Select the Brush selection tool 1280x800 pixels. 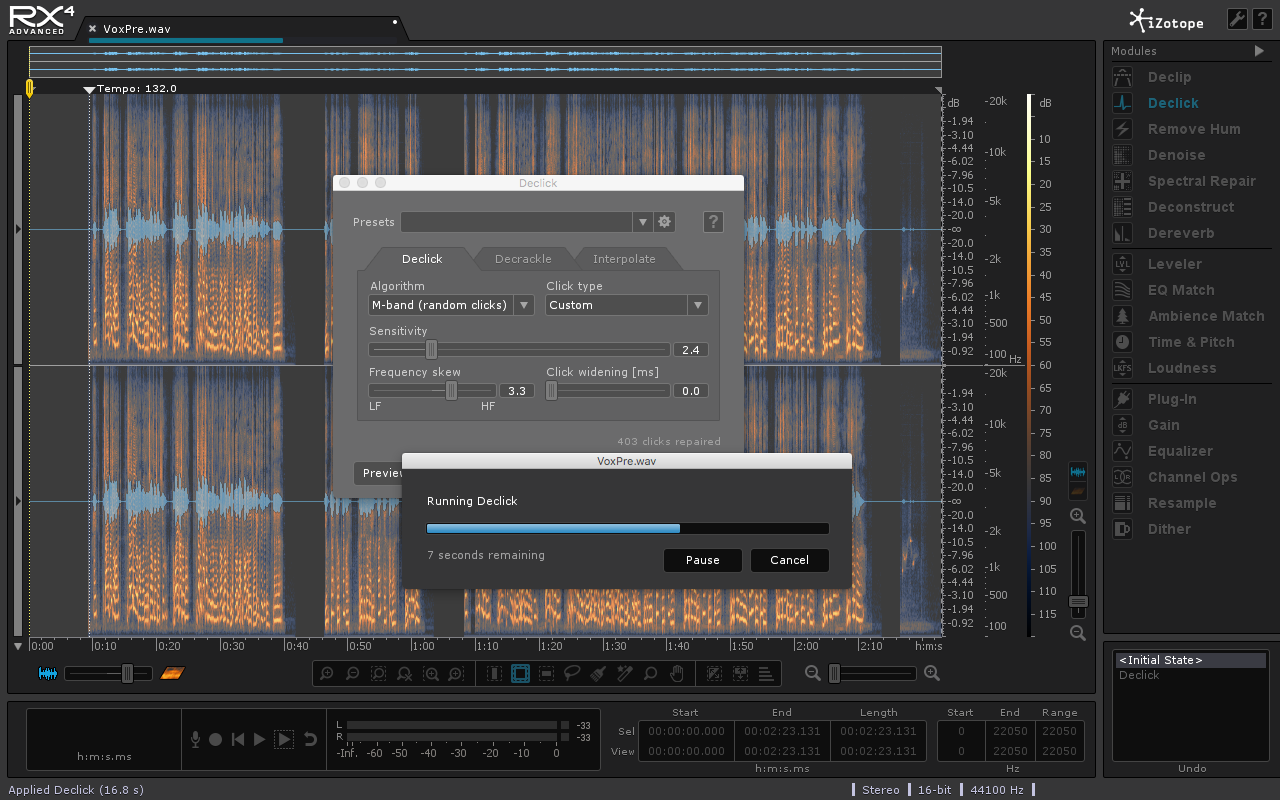[599, 674]
